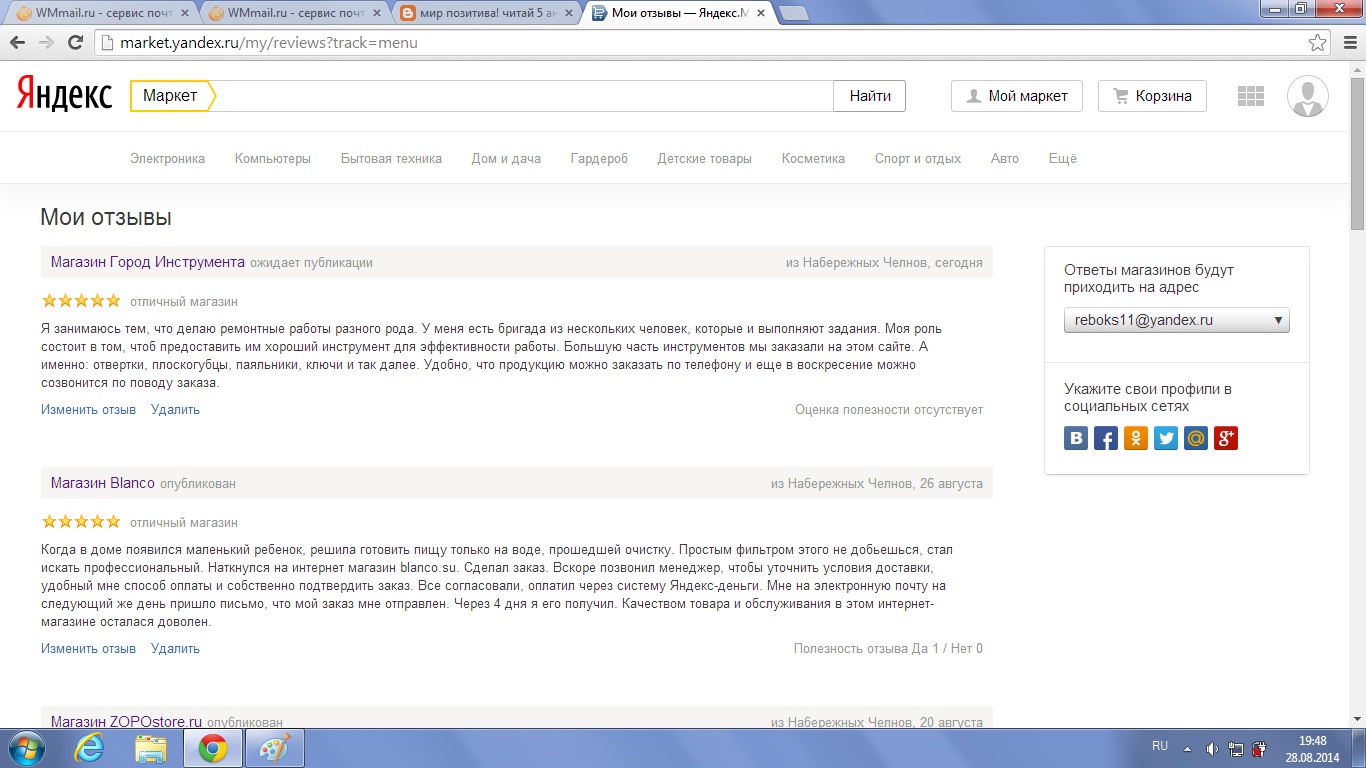
Task: Open Windows Explorer folder on taskbar
Action: pos(150,748)
